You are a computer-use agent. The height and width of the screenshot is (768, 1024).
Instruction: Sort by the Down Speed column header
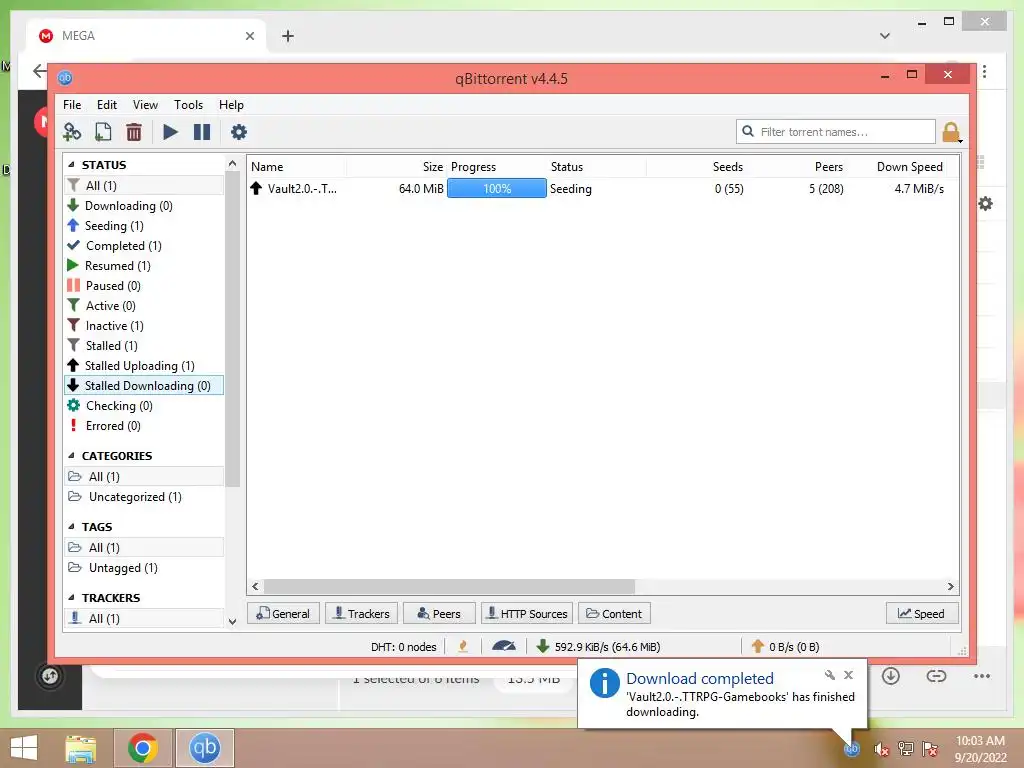click(898, 167)
